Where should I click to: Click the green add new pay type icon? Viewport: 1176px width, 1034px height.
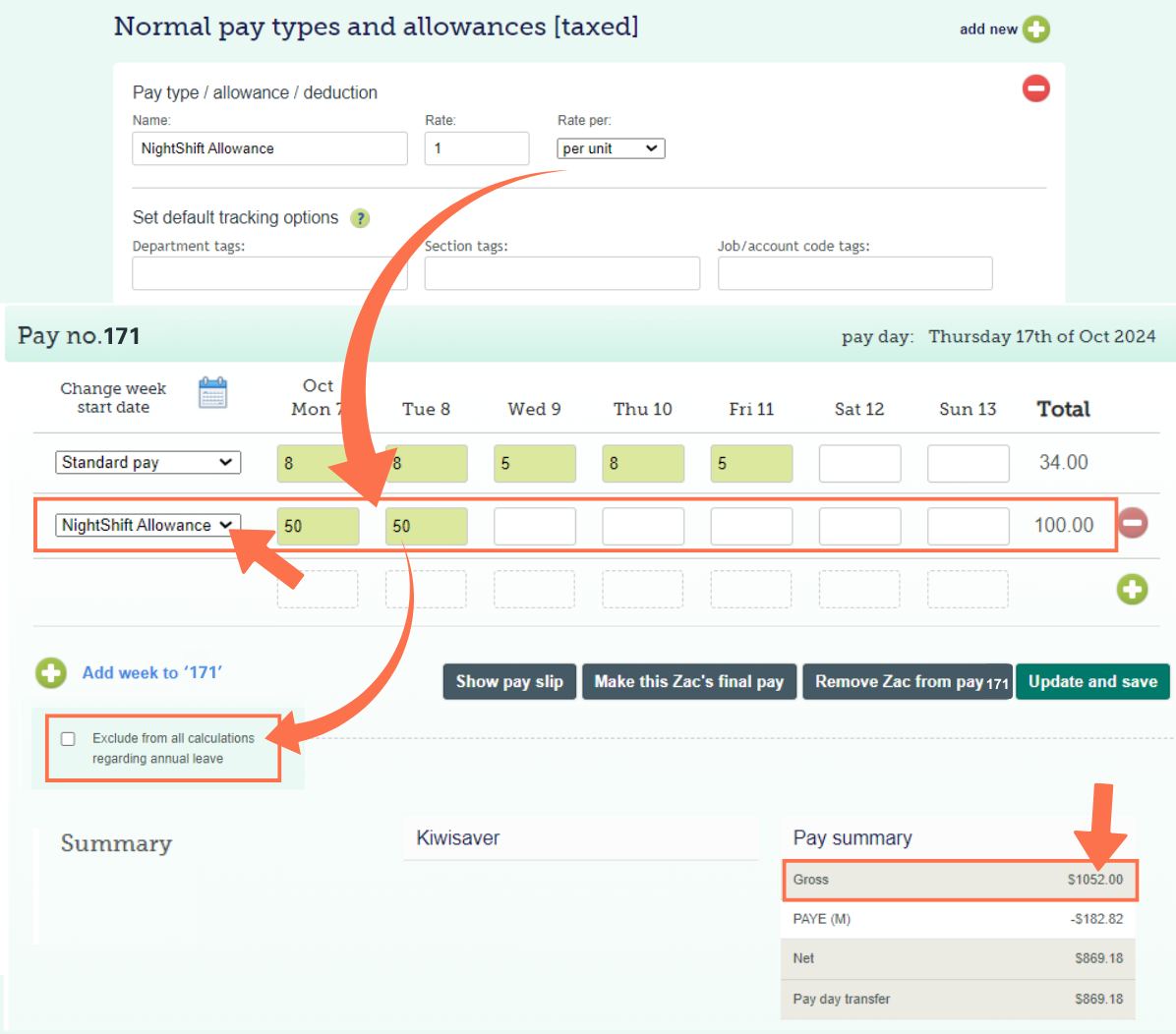click(x=1037, y=29)
